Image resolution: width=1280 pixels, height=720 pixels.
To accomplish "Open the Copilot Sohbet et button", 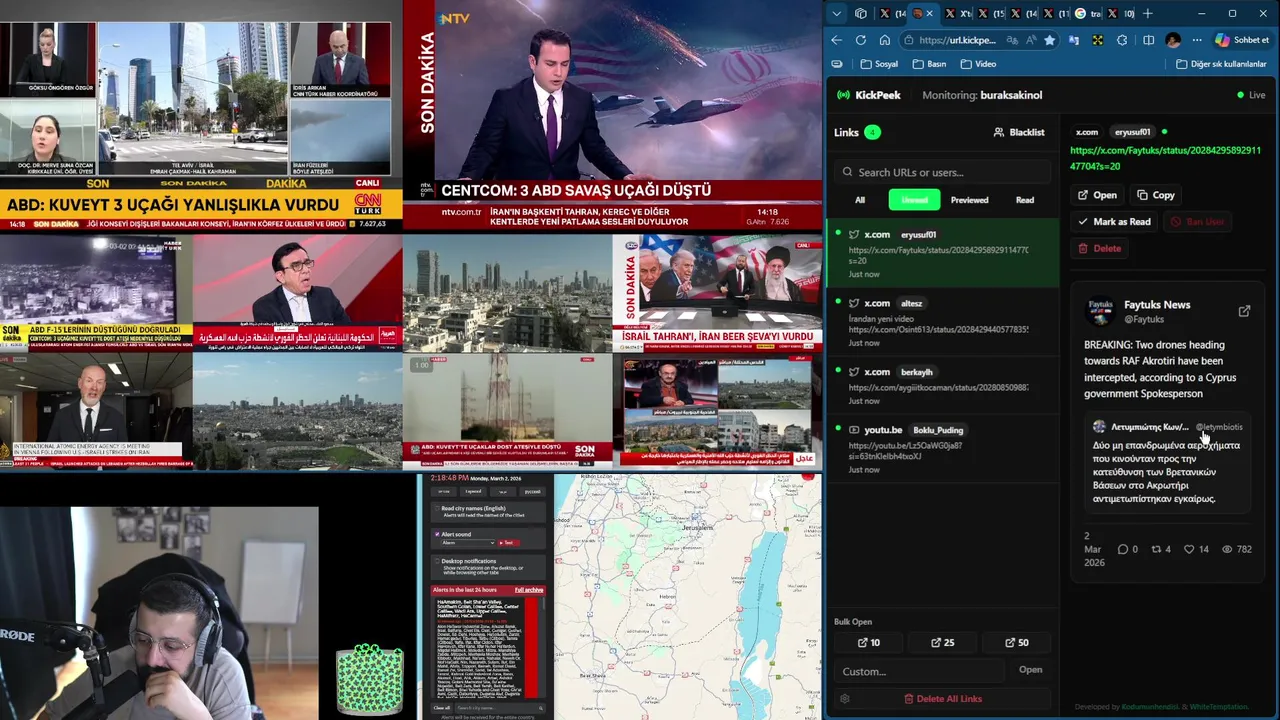I will click(x=1242, y=40).
